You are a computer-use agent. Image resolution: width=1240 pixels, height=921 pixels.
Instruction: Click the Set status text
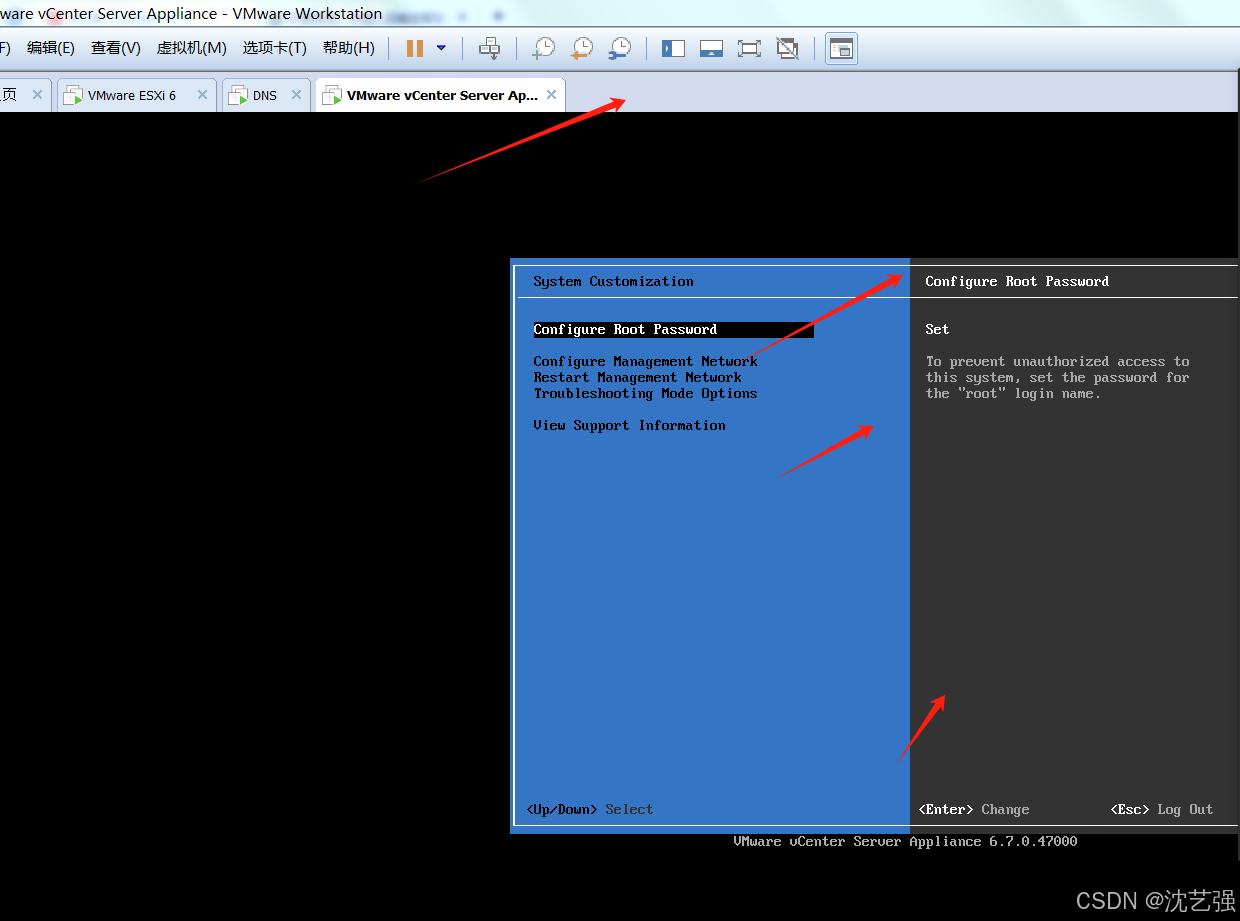(x=937, y=329)
